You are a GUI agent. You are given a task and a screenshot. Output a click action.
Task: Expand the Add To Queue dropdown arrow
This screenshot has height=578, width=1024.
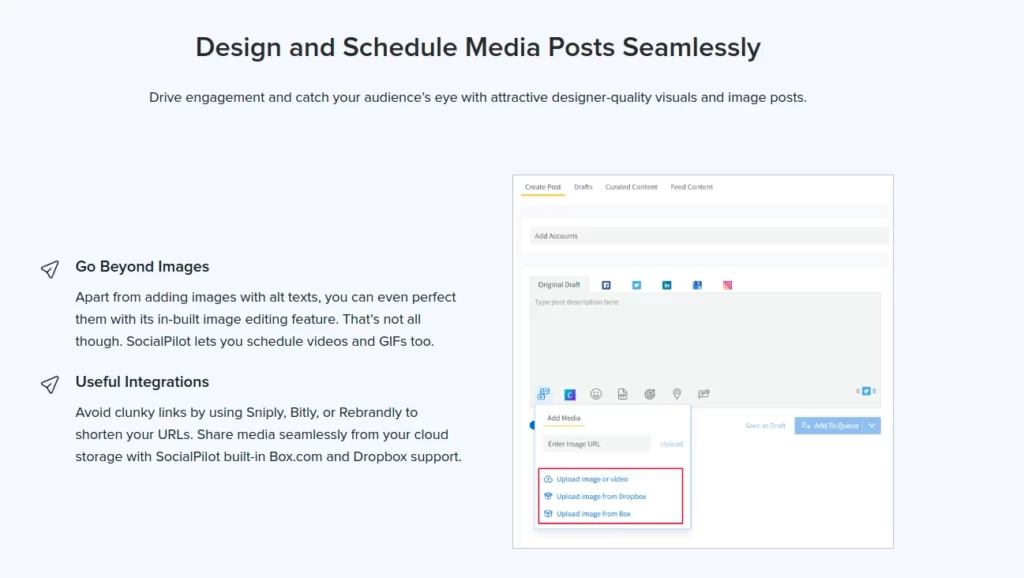872,426
